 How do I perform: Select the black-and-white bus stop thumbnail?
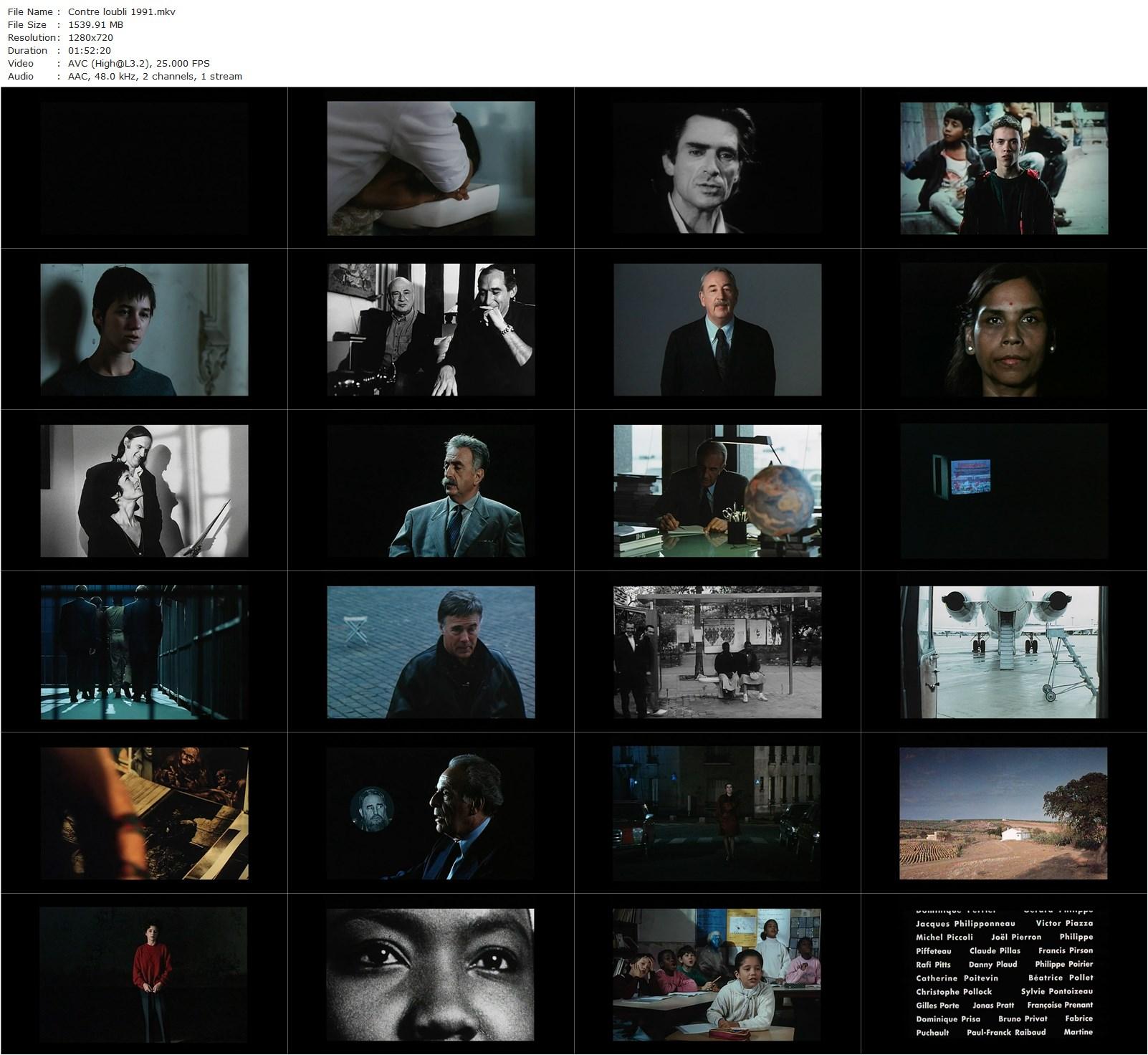coord(717,652)
